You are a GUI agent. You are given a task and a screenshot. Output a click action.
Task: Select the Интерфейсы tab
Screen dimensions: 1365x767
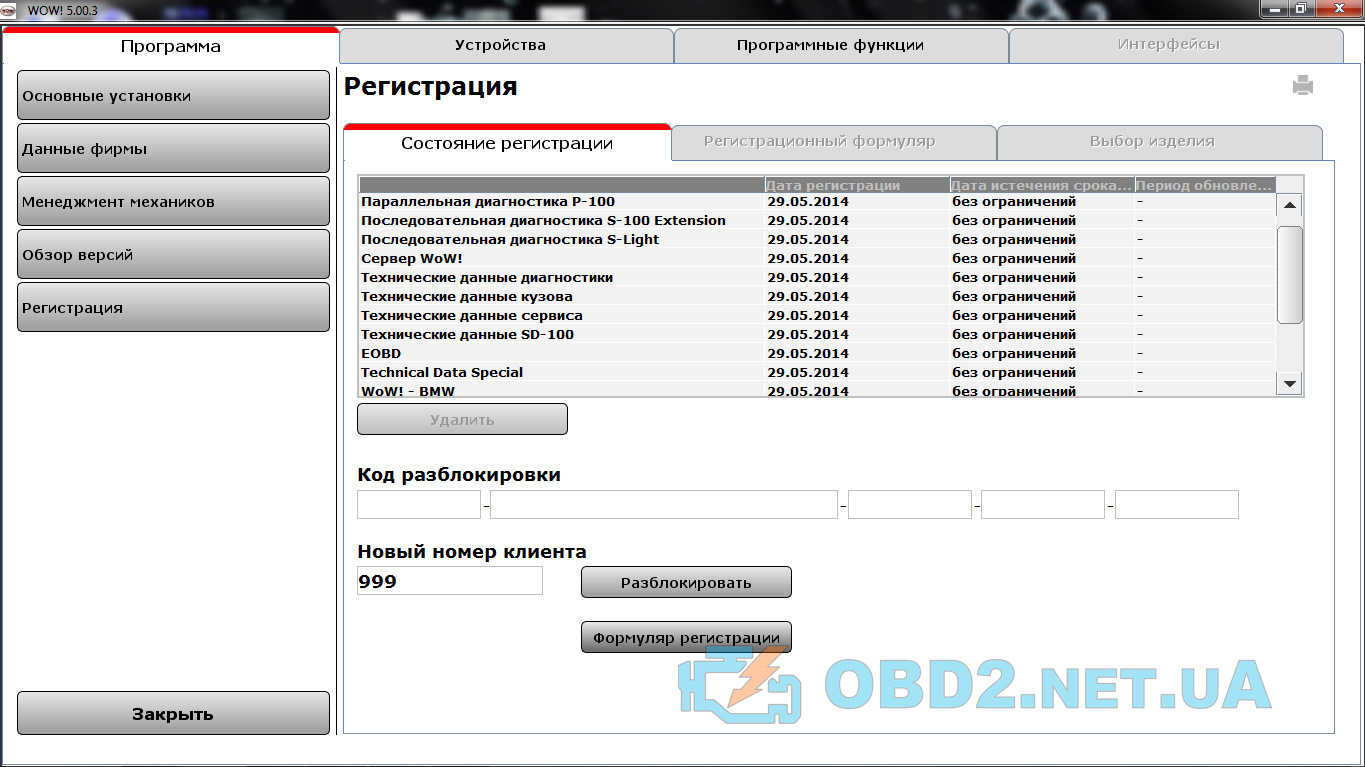pyautogui.click(x=1176, y=45)
